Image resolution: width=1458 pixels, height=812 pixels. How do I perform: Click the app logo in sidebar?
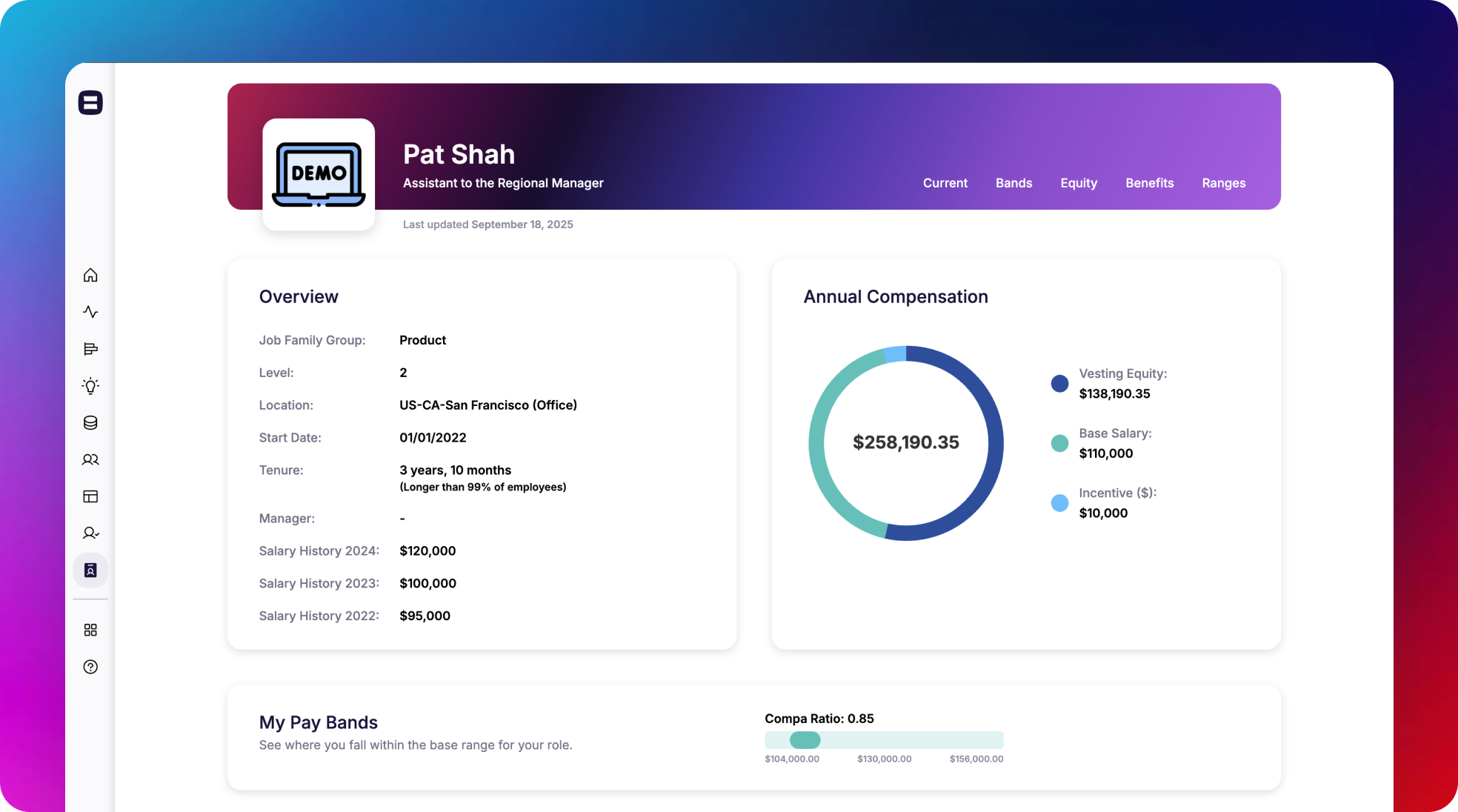pyautogui.click(x=90, y=103)
